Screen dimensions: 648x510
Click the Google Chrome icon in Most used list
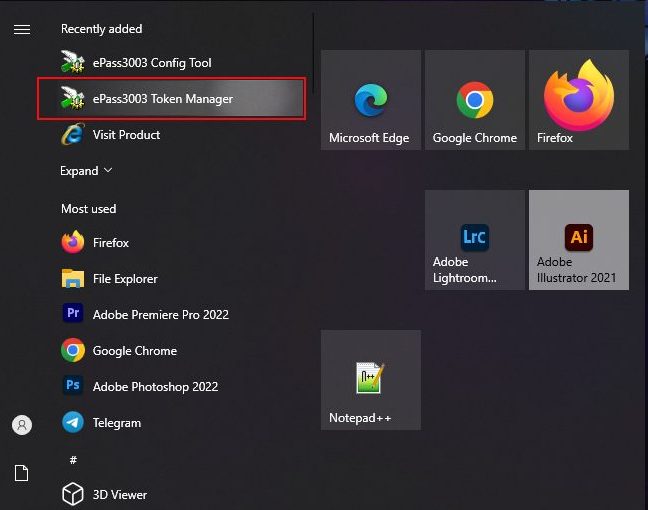coord(73,350)
